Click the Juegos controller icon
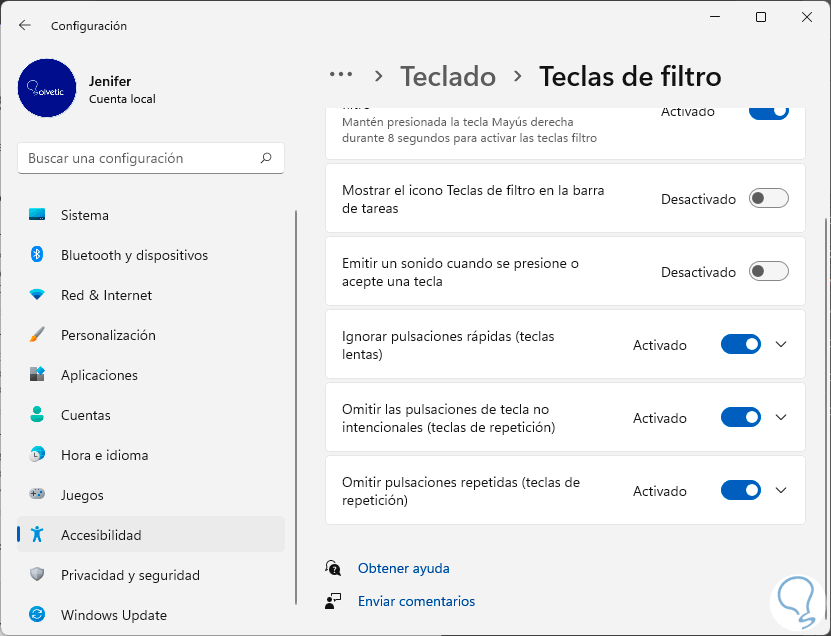Screen dimensions: 831x636 (x=37, y=495)
